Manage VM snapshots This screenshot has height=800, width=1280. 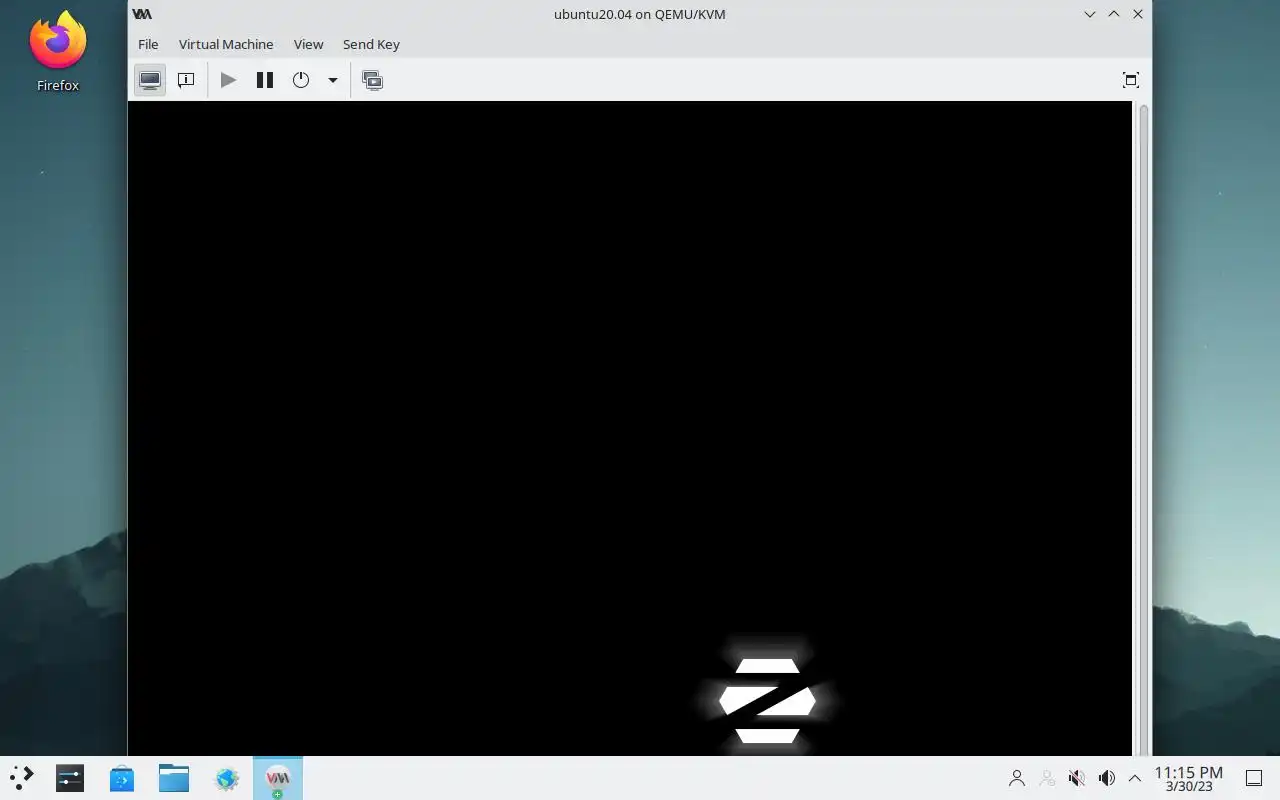(x=373, y=80)
